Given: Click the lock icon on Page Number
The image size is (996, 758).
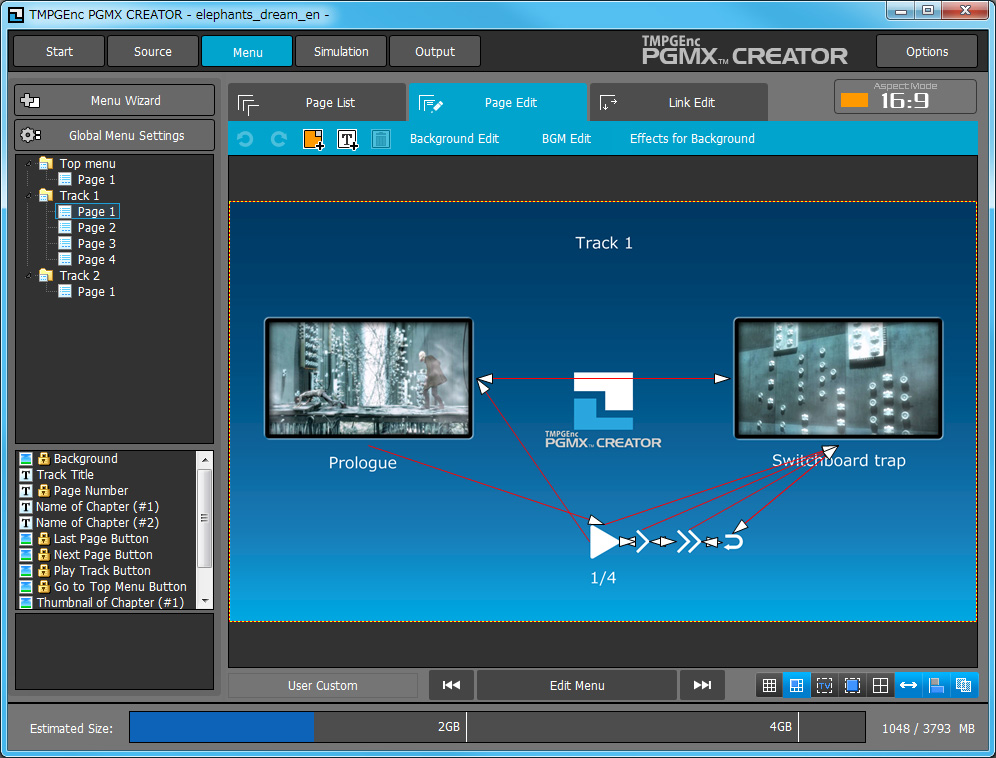Looking at the screenshot, I should [x=43, y=491].
